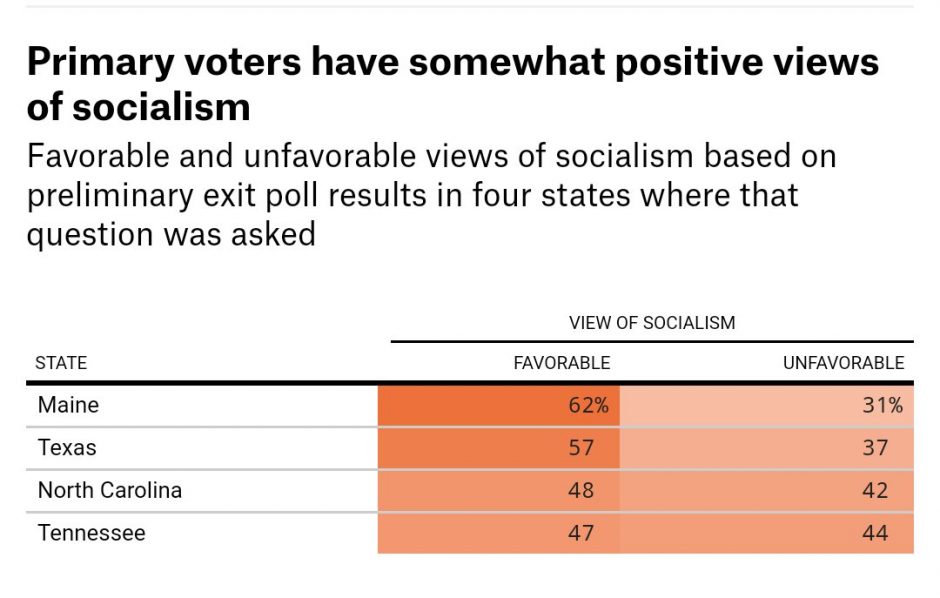
Task: Click the UNFAVORABLE column header
Action: tap(843, 363)
